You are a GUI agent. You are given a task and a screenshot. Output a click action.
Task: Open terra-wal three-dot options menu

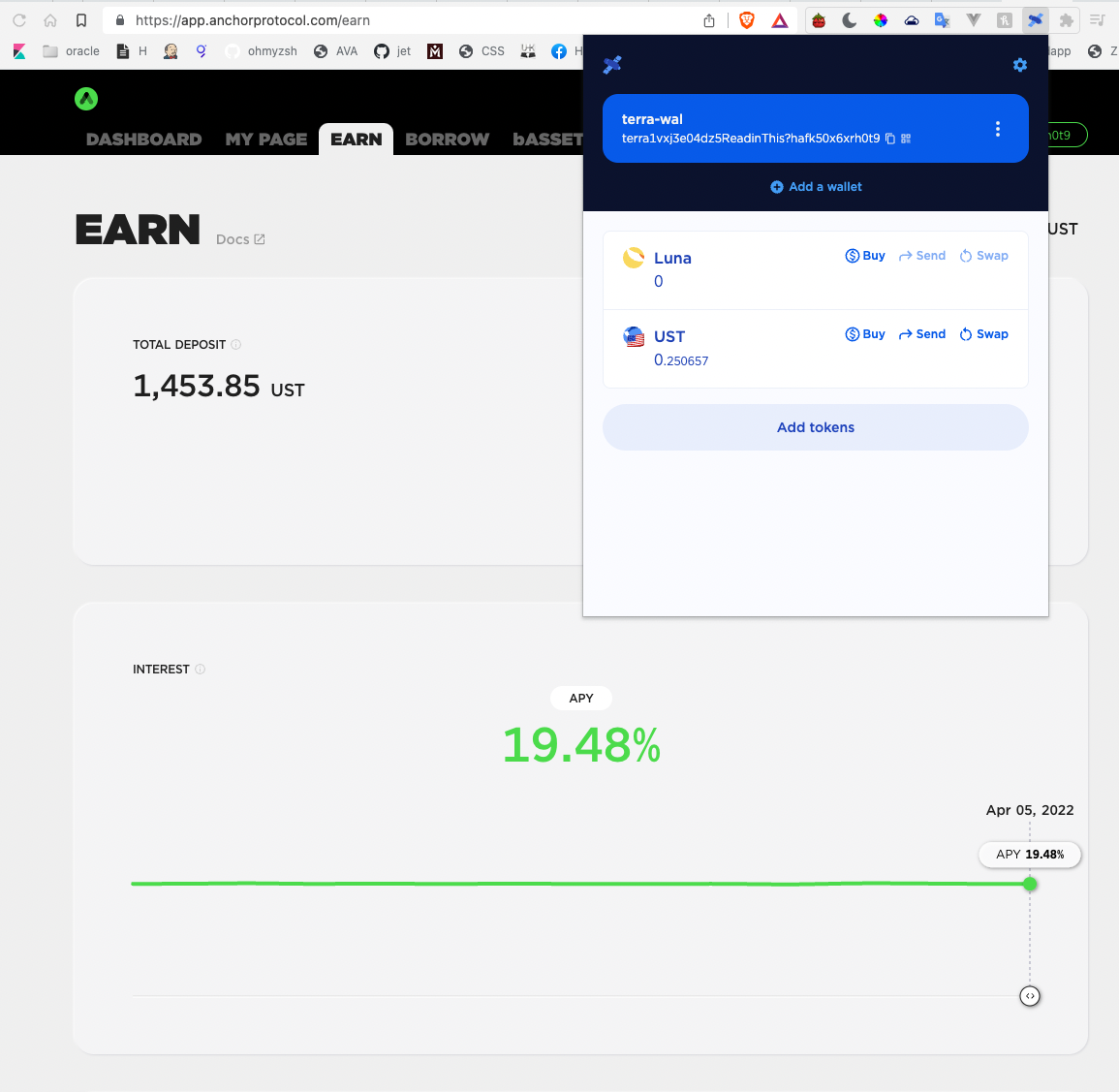coord(997,129)
